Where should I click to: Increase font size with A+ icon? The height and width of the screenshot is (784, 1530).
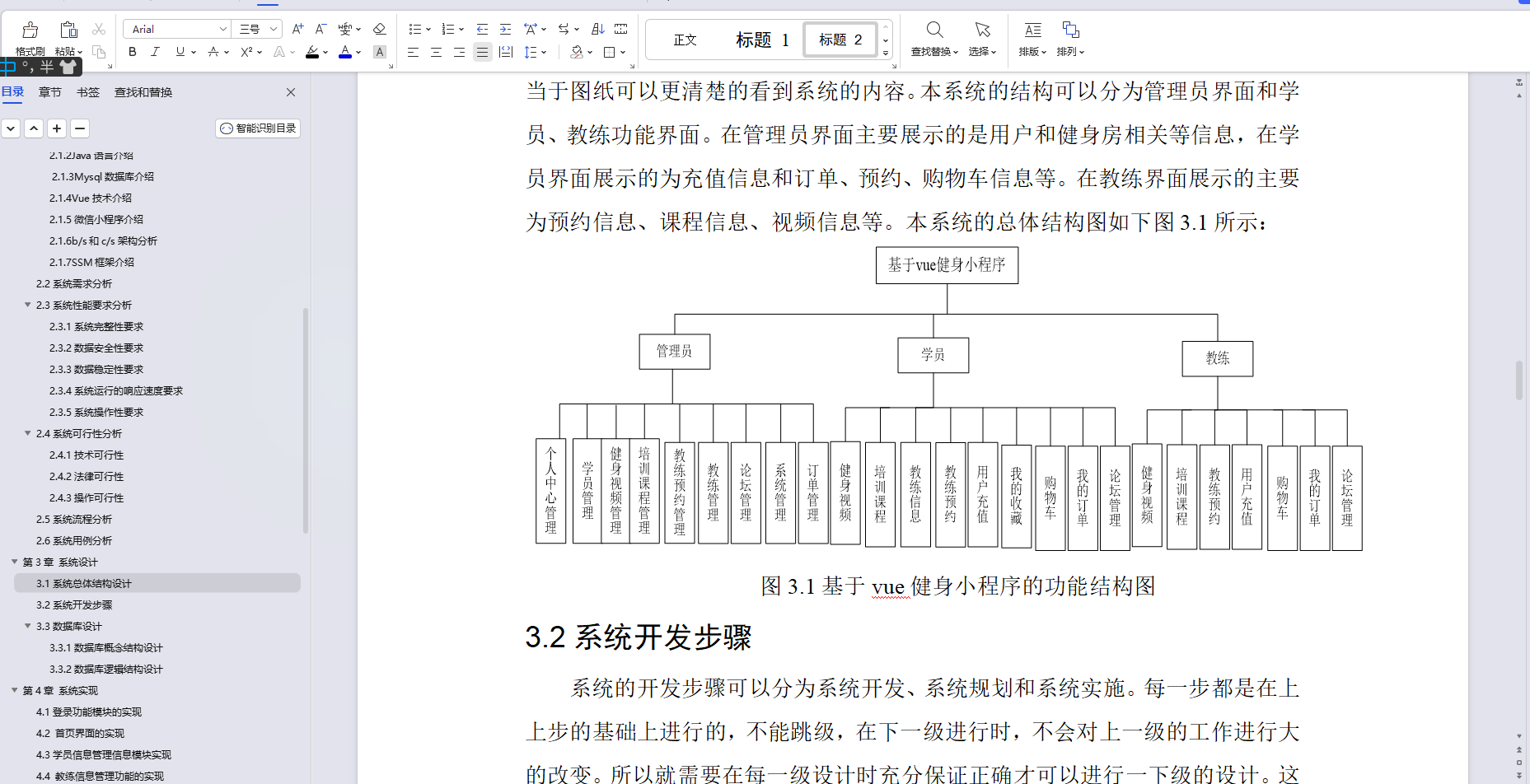pyautogui.click(x=297, y=29)
